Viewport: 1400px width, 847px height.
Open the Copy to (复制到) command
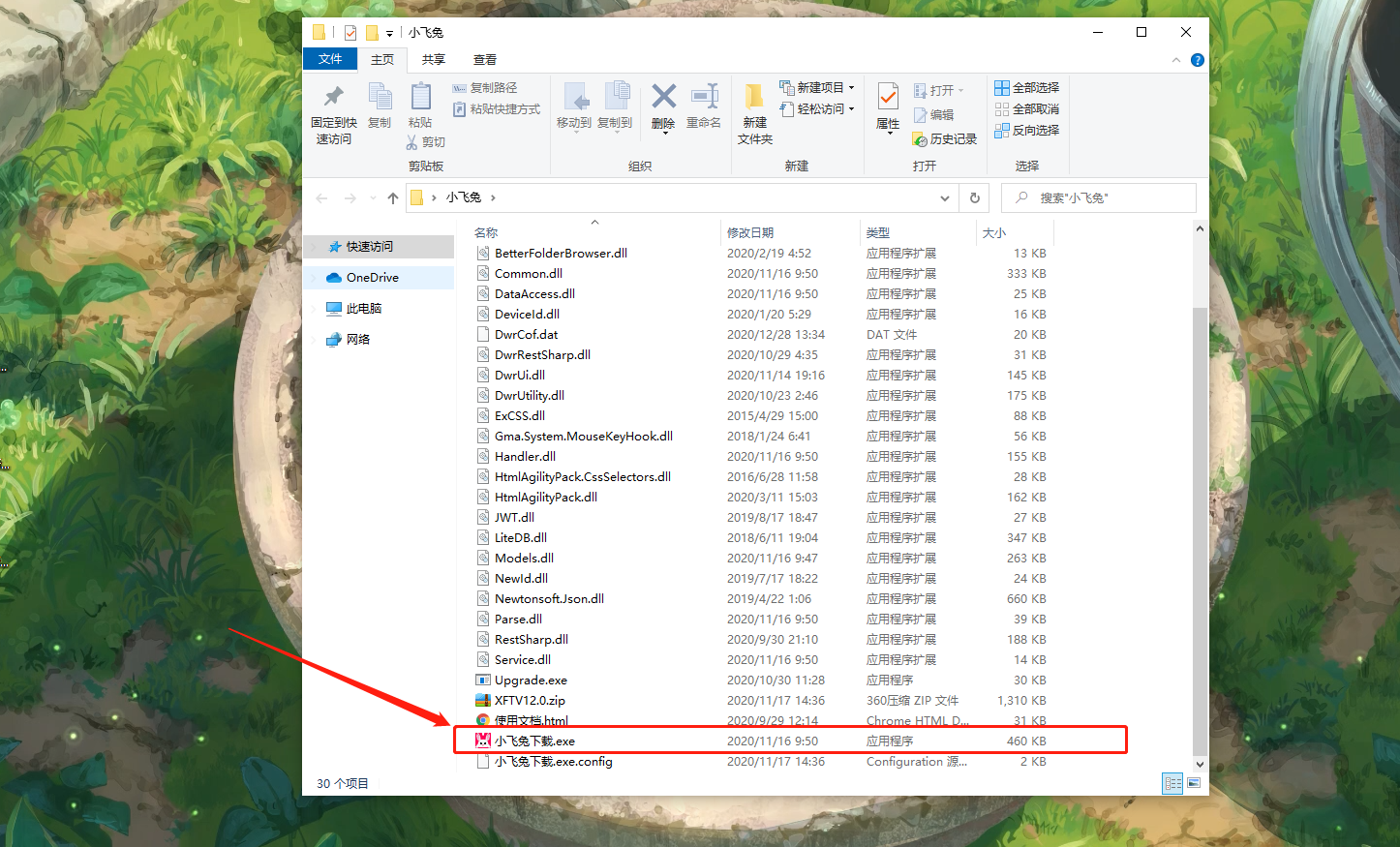615,106
